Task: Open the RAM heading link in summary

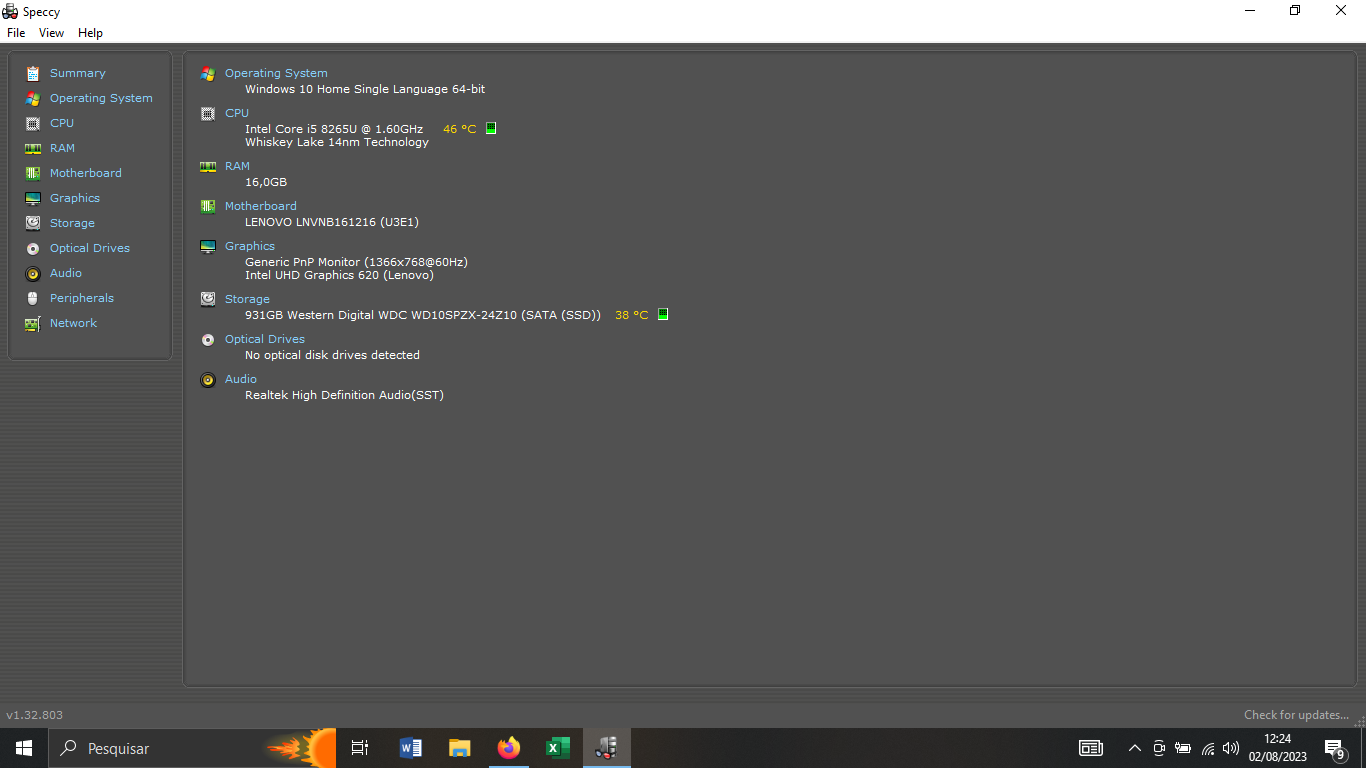Action: pos(238,166)
